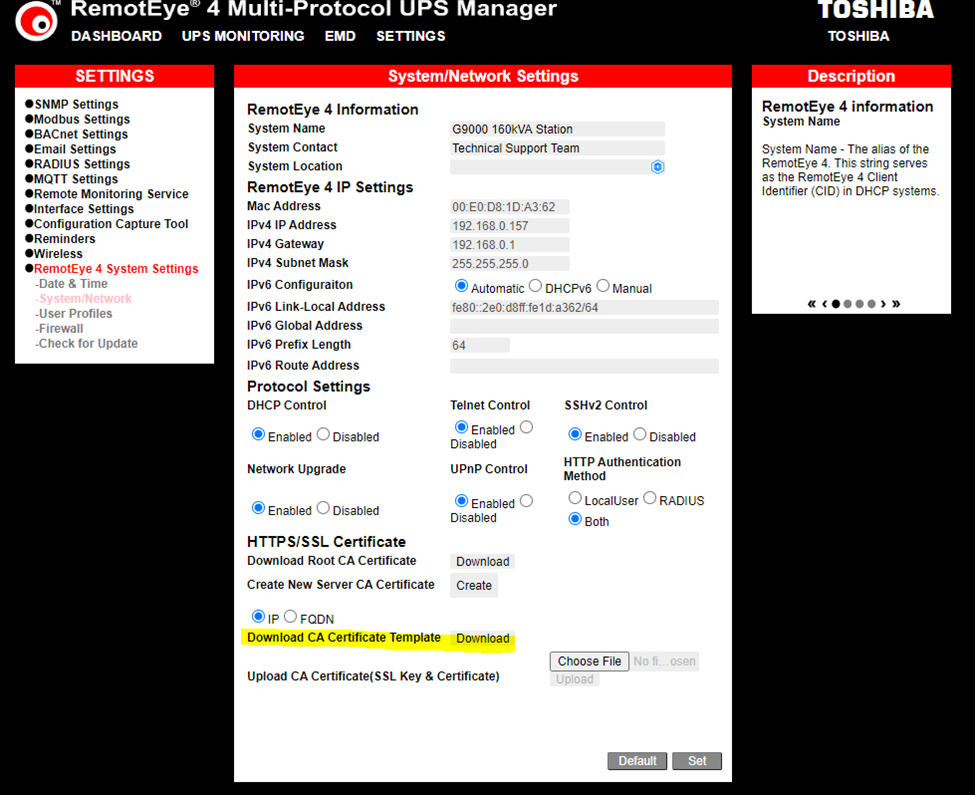Select RADIUS as HTTP Authentication Method
Viewport: 975px width, 795px height.
[x=650, y=498]
